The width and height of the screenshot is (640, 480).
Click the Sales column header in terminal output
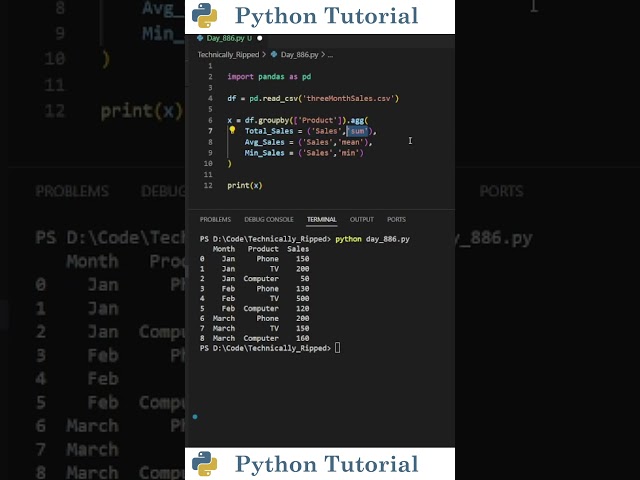(298, 249)
